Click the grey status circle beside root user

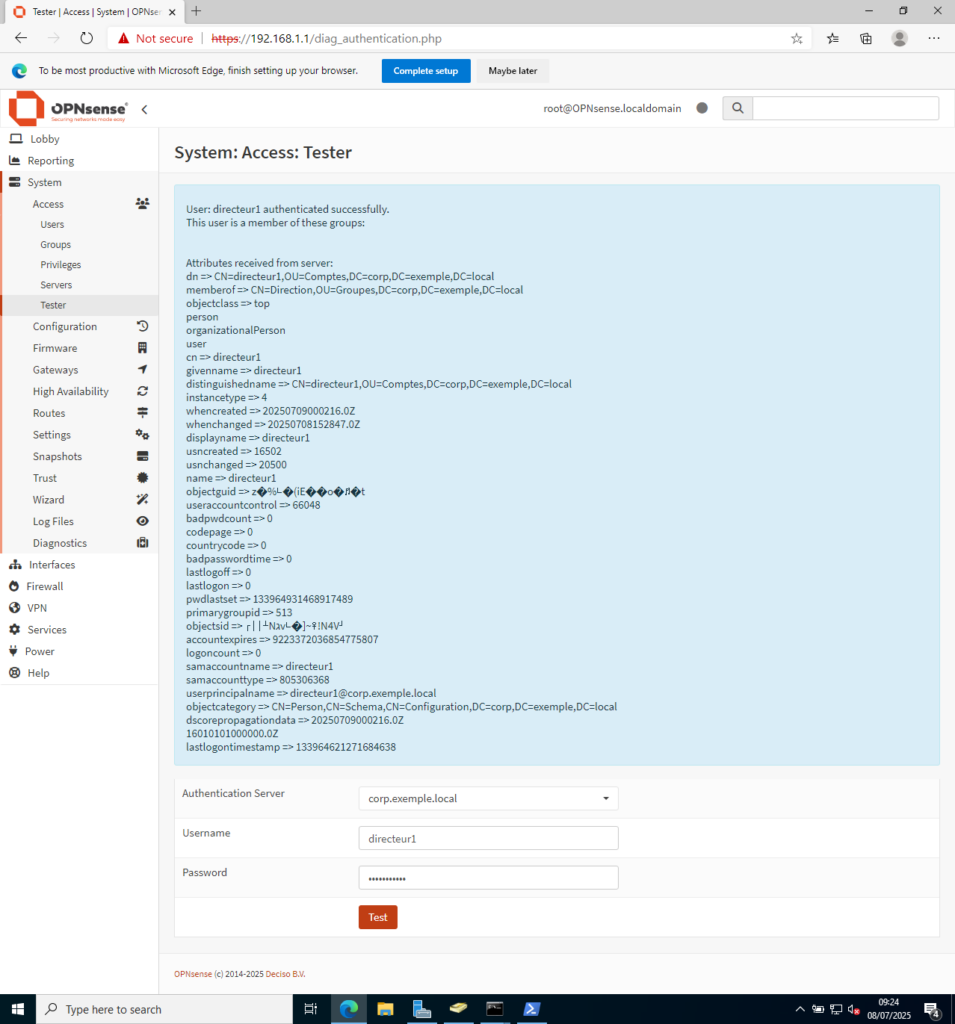coord(702,108)
